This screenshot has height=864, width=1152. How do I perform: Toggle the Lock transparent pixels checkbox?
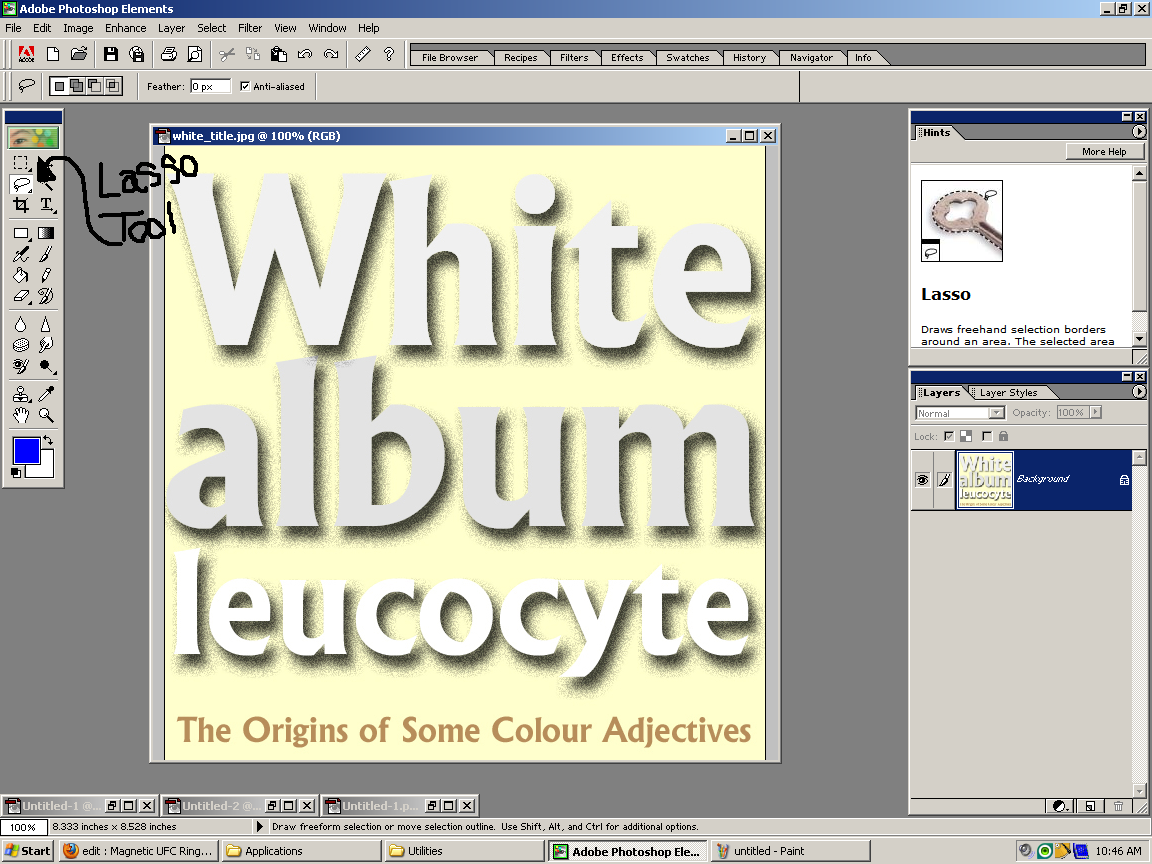pos(949,436)
